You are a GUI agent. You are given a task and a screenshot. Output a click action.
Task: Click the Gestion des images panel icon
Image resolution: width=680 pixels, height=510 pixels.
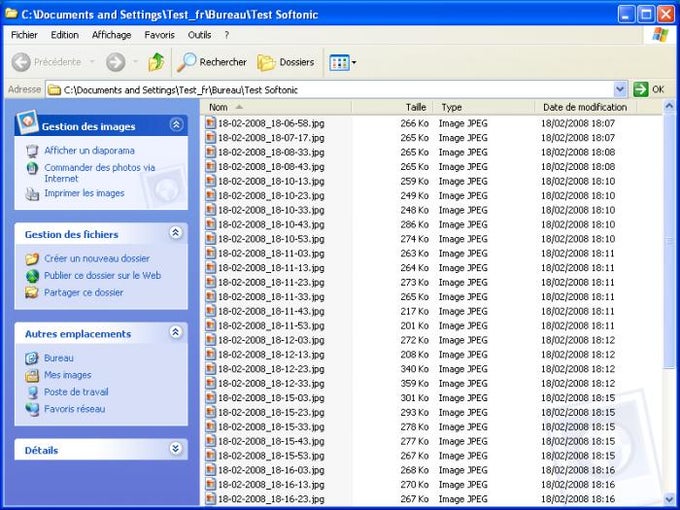[27, 122]
